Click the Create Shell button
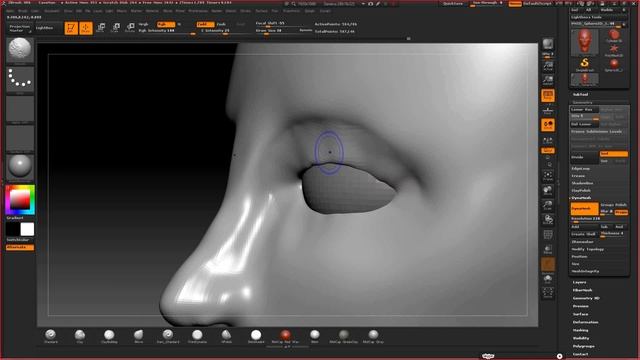 584,234
